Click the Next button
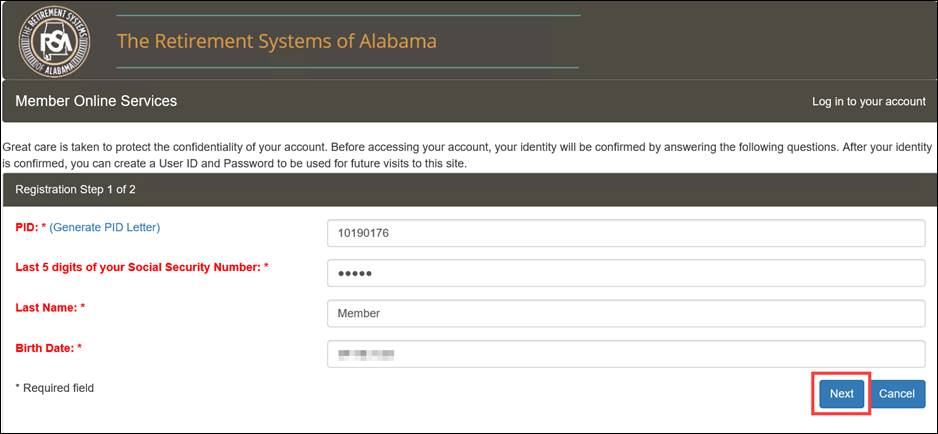Viewport: 938px width, 434px height. point(842,394)
